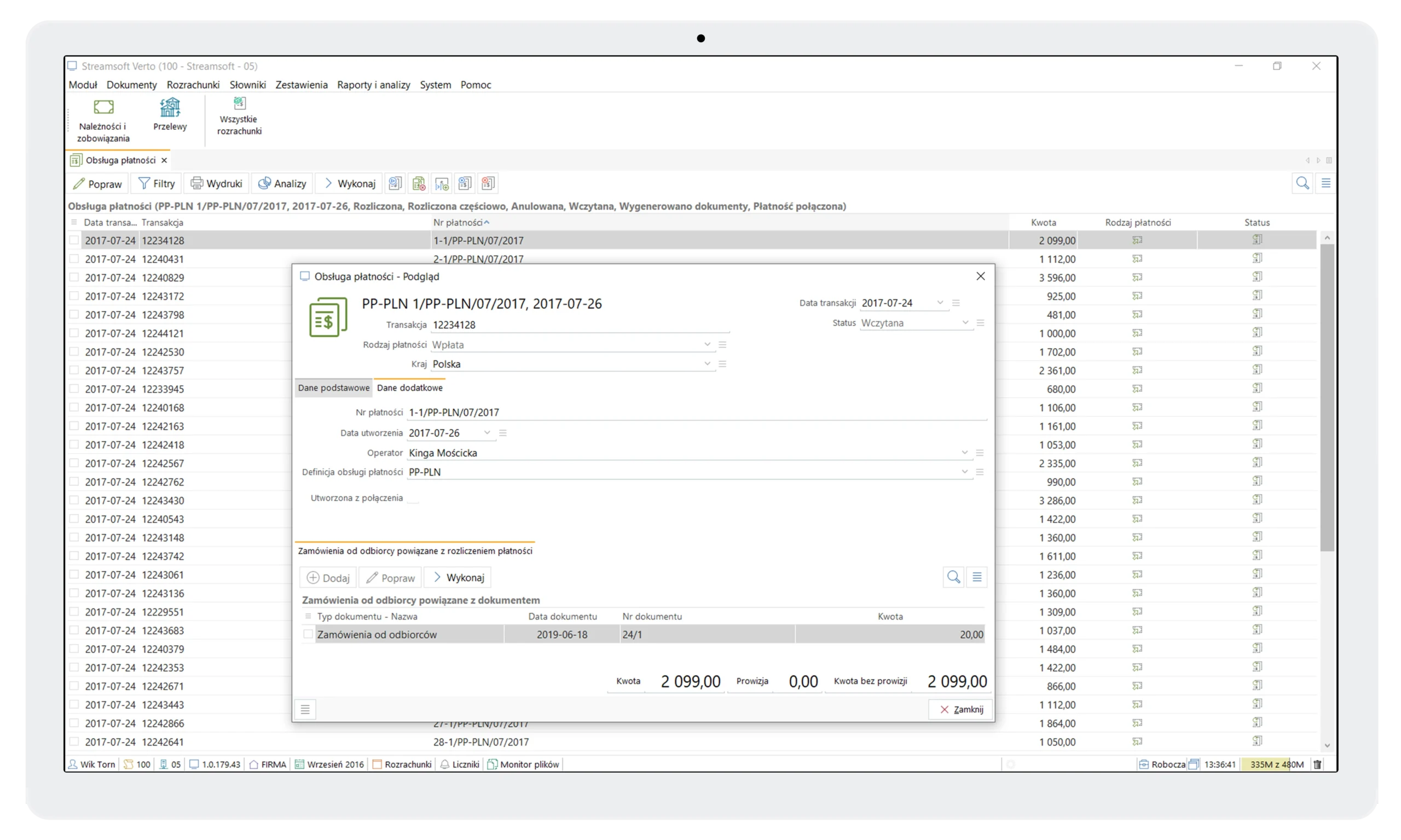Check the Zamówienia od odbiorców row checkbox
This screenshot has width=1401, height=840.
point(308,634)
